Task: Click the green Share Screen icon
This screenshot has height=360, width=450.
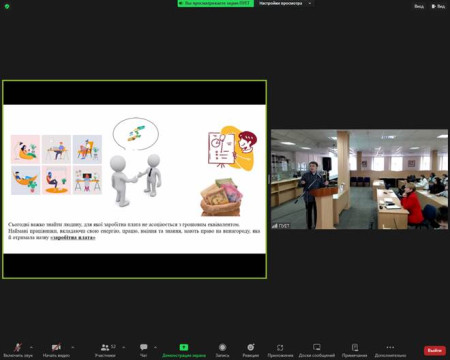Action: coord(184,347)
